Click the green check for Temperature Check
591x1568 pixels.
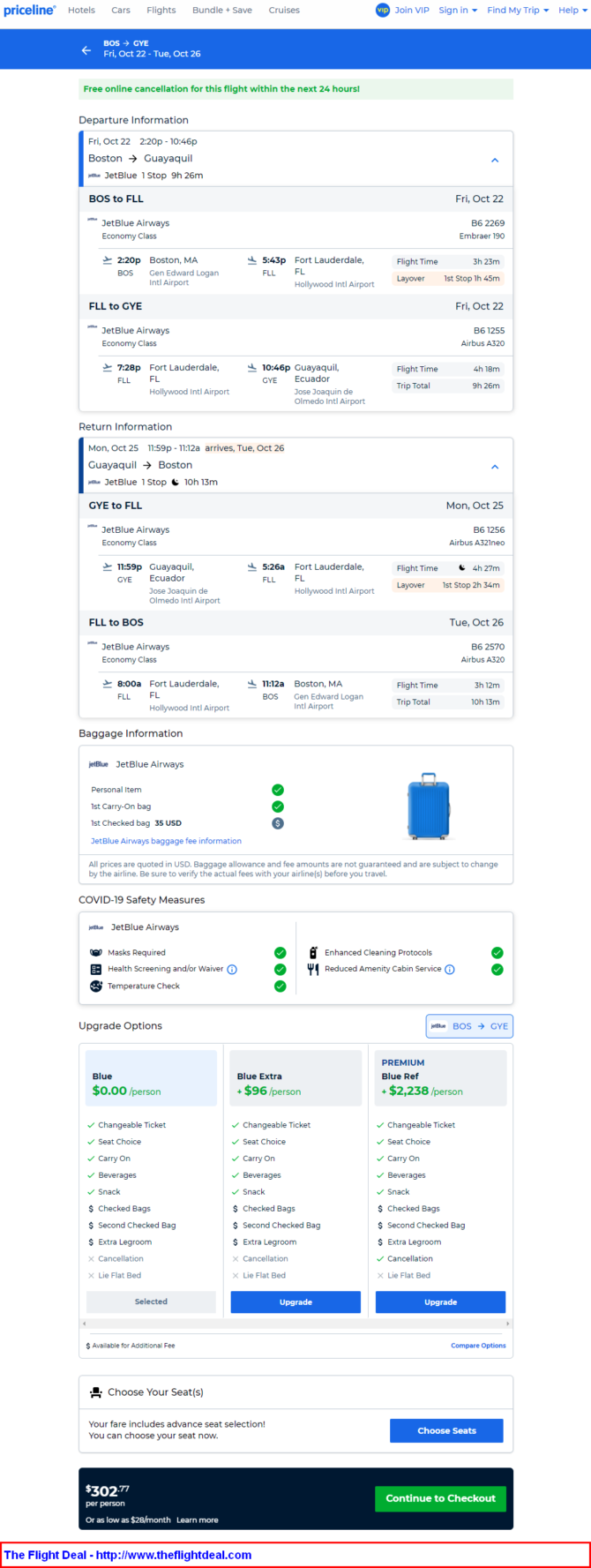(281, 987)
